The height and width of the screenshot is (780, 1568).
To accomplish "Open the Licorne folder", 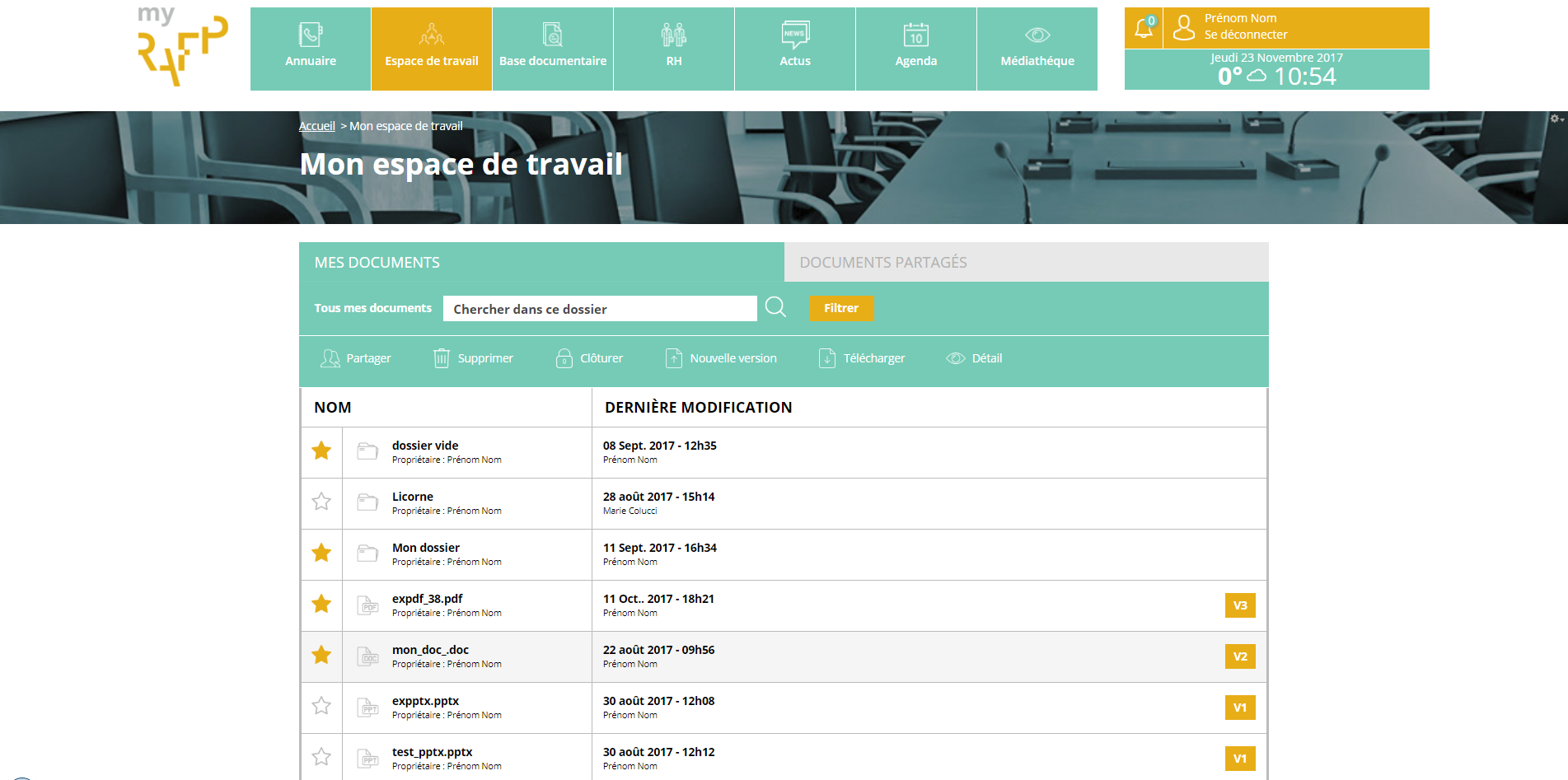I will coord(413,497).
